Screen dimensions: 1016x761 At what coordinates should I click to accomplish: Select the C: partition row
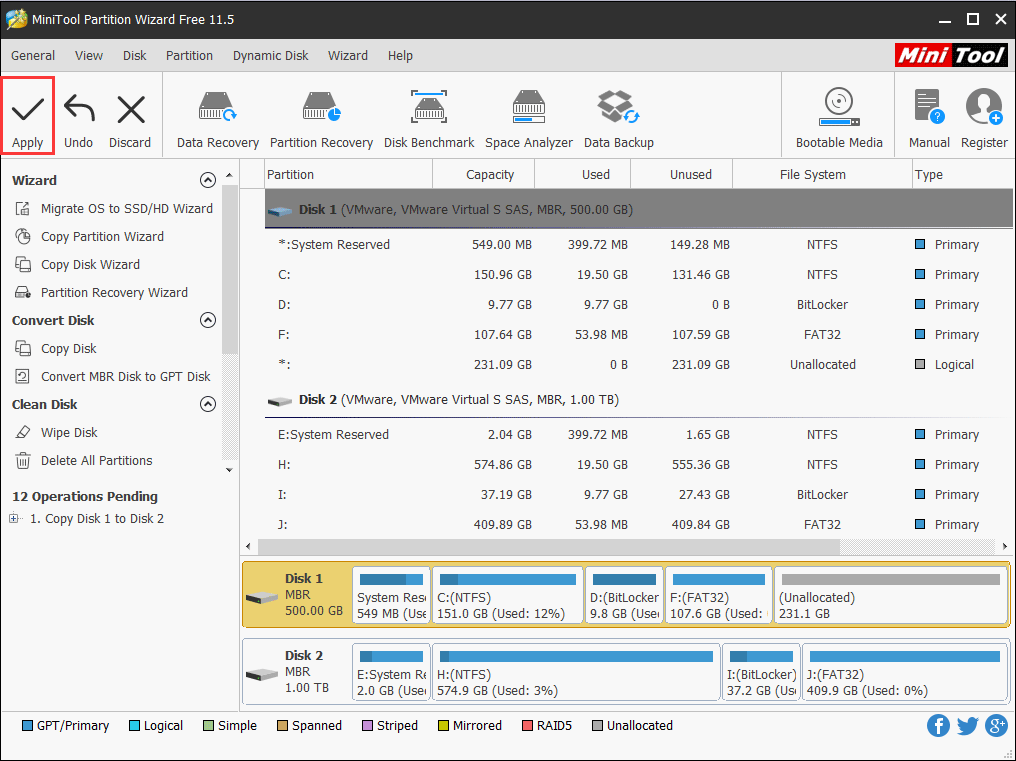point(639,275)
